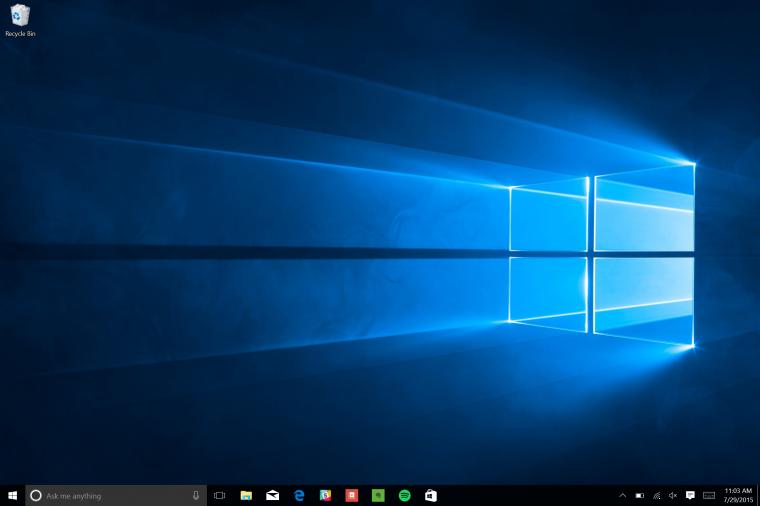
Task: Open the green square app in taskbar
Action: (x=378, y=495)
